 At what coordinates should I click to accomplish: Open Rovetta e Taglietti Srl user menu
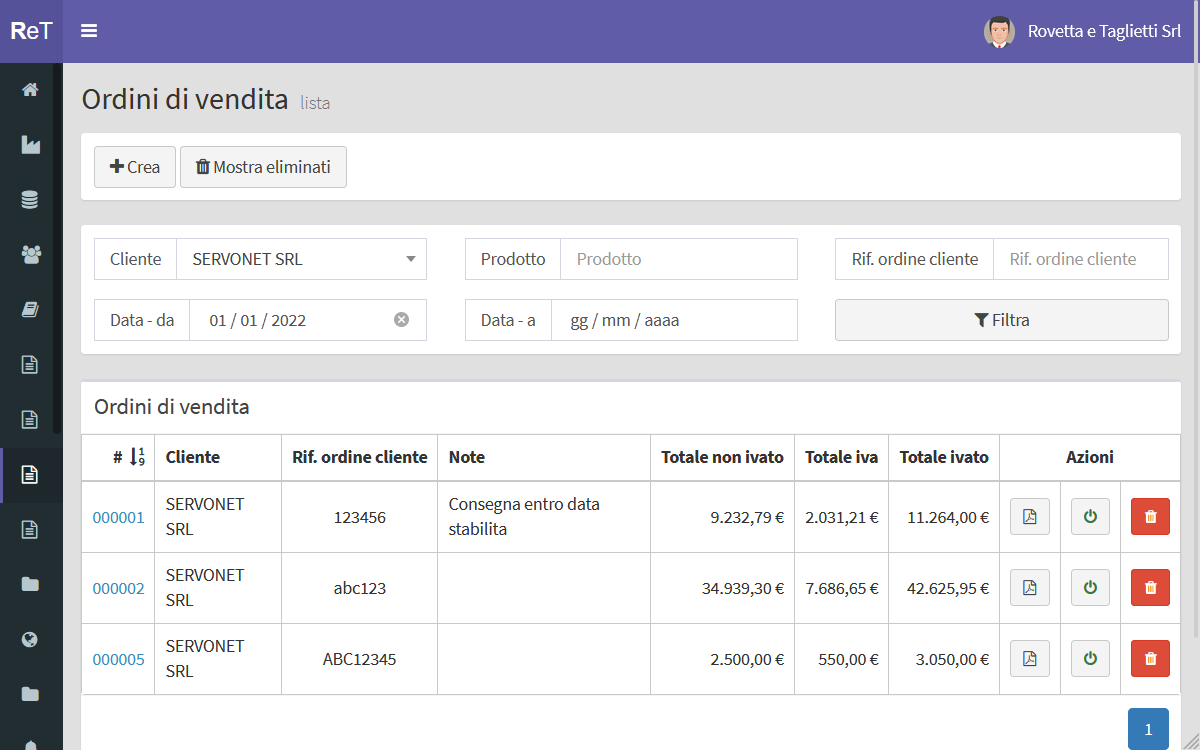tap(1104, 32)
